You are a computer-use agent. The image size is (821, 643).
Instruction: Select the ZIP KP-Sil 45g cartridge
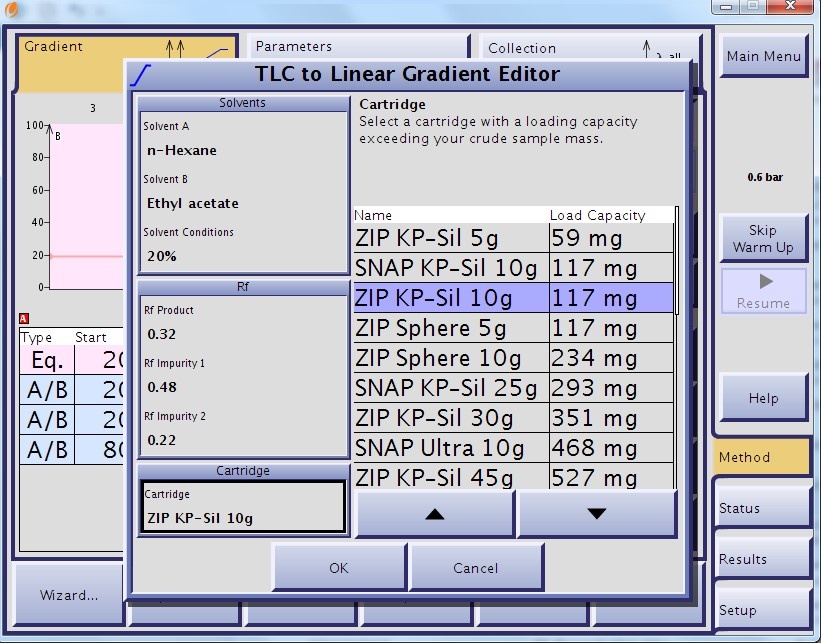pyautogui.click(x=513, y=476)
